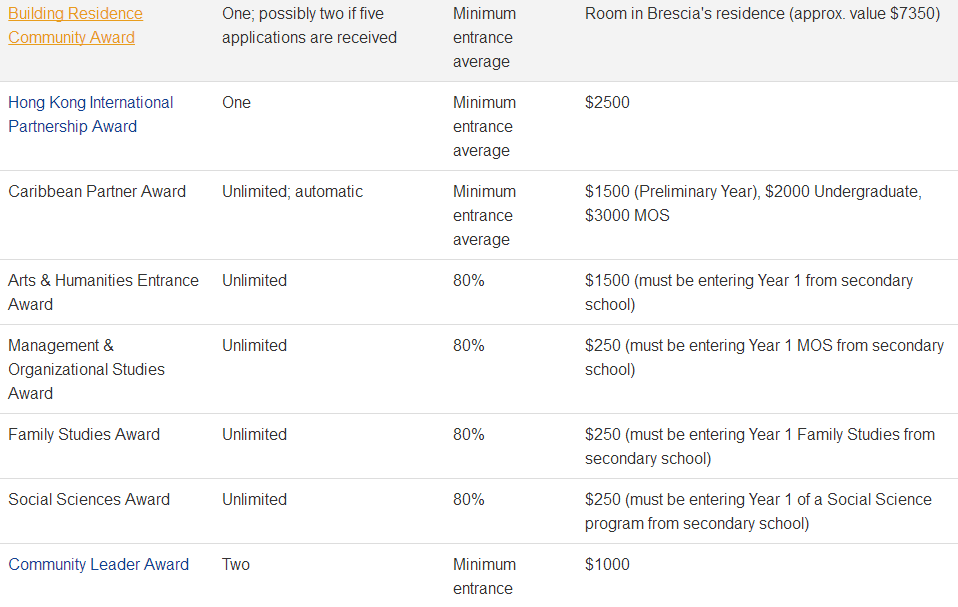
Task: Click the $250 Social Science program text
Action: click(x=757, y=511)
